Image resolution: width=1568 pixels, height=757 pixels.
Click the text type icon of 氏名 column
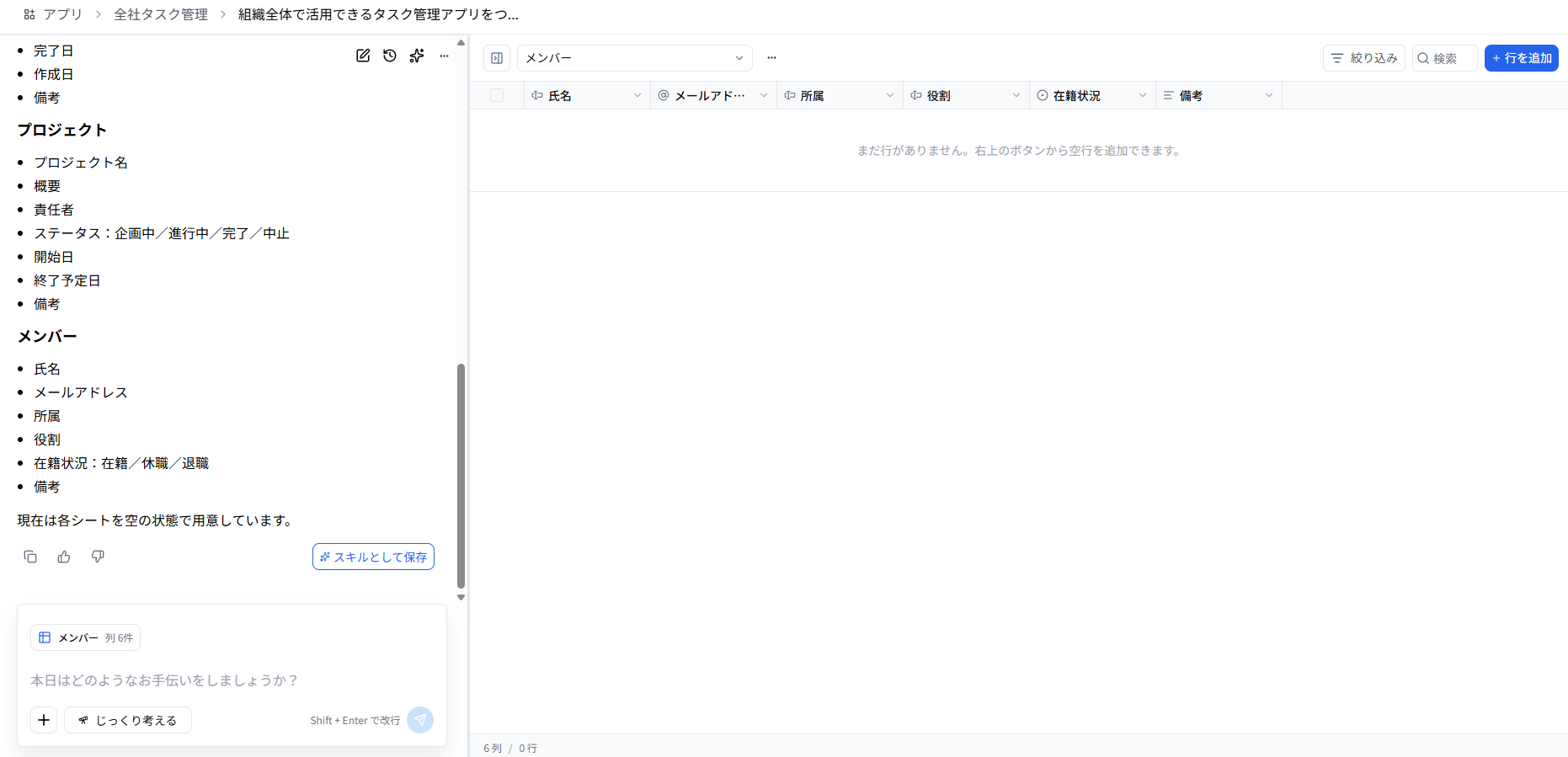point(537,96)
